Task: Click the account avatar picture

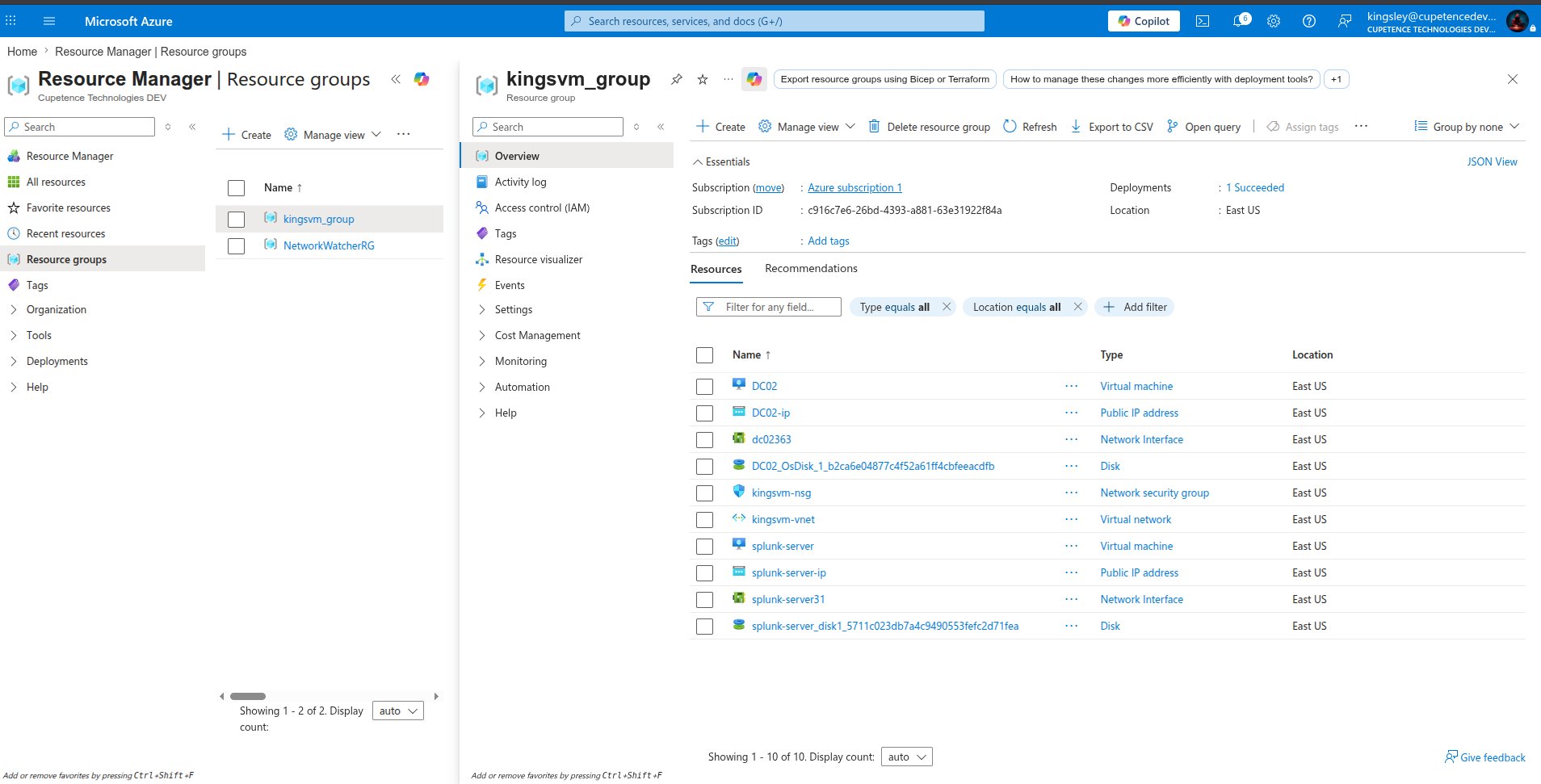Action: tap(1518, 21)
